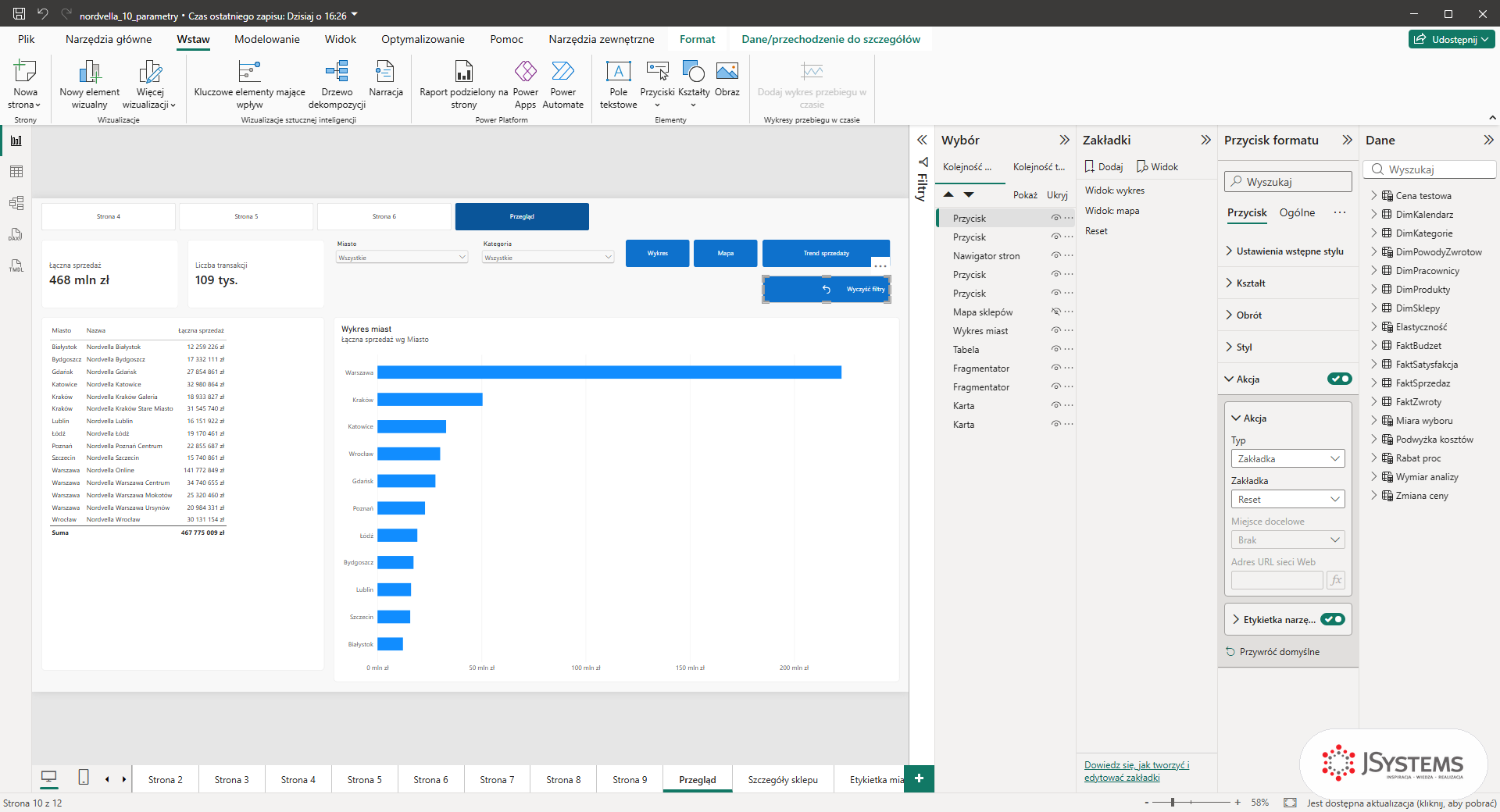This screenshot has height=812, width=1500.
Task: Turn off the Etykietka narzędzia toggle
Action: pos(1333,620)
